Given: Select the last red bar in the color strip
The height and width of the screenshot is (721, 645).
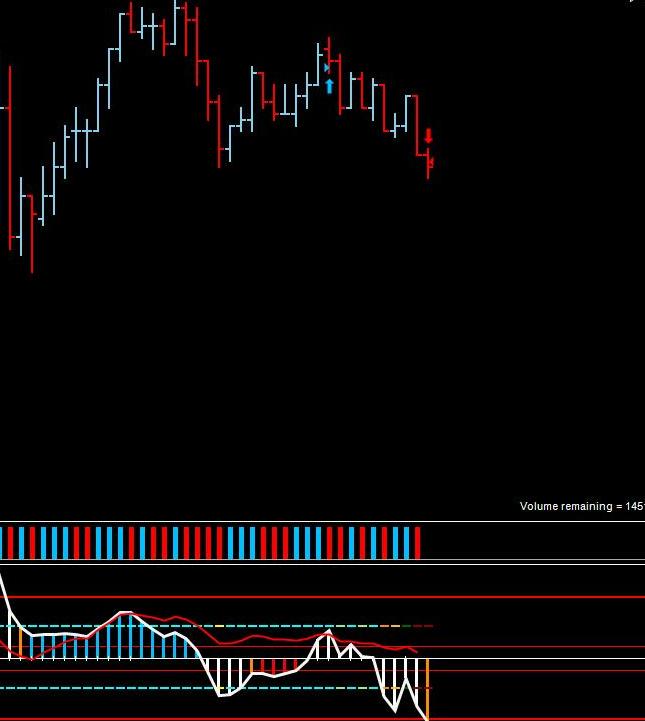Looking at the screenshot, I should pyautogui.click(x=417, y=543).
